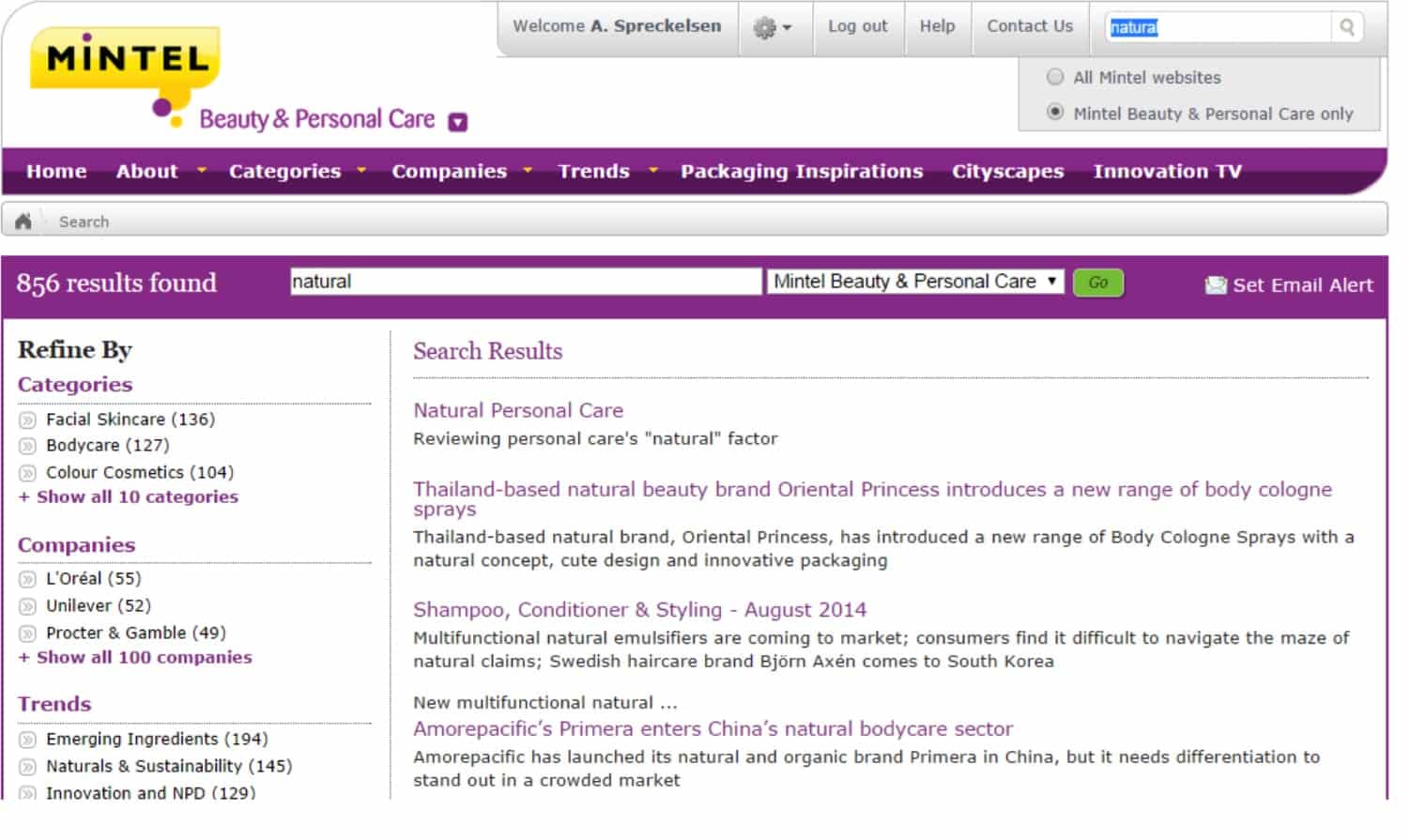Open the Mintel Beauty & Personal Care scope dropdown
The height and width of the screenshot is (840, 1410).
point(915,282)
